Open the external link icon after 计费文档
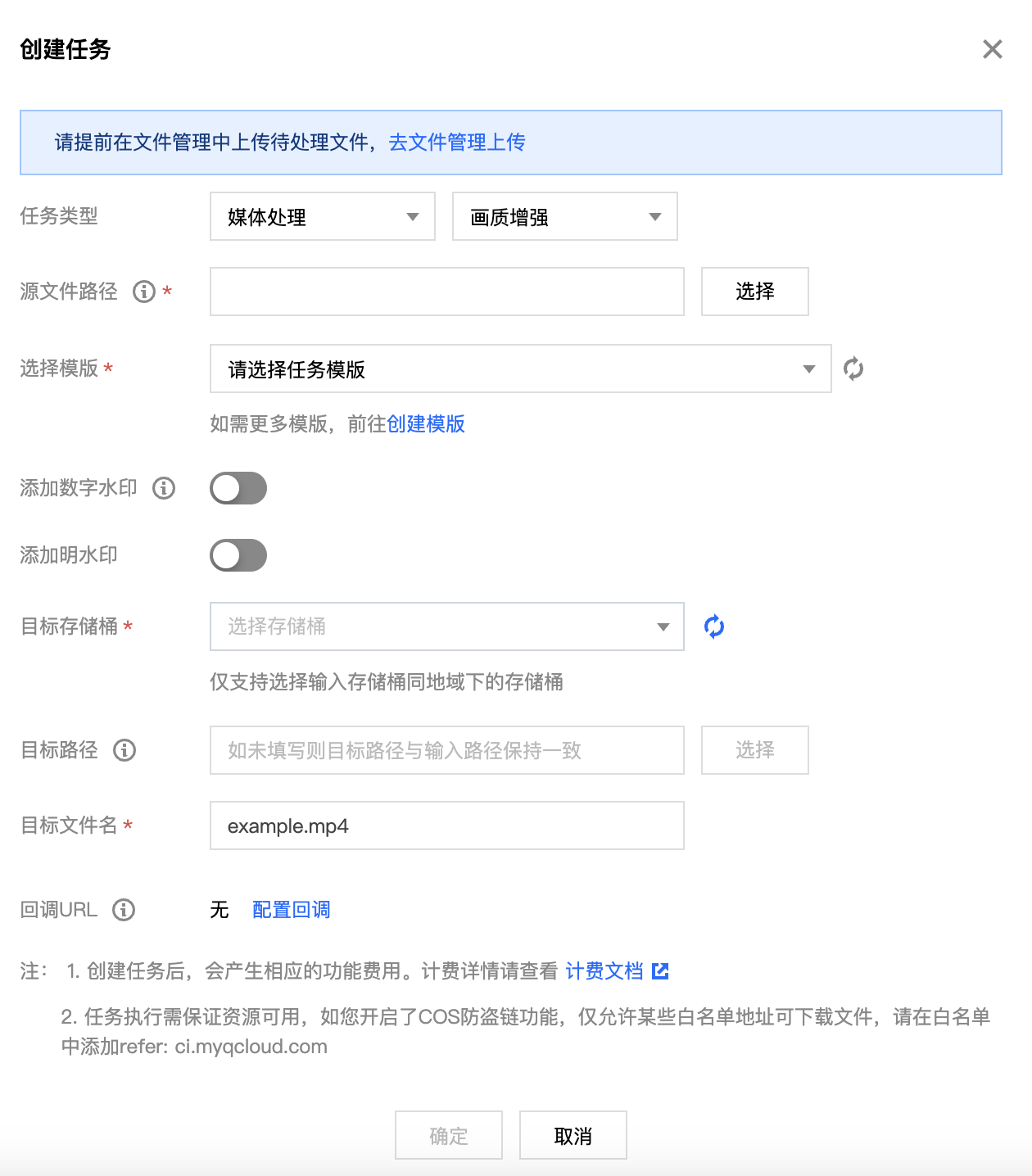 660,971
